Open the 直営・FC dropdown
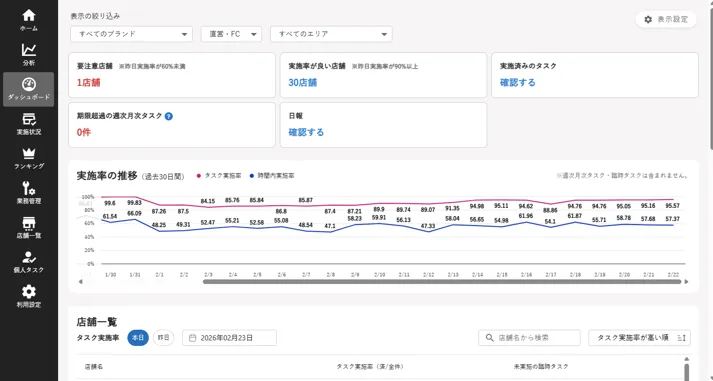 (x=231, y=34)
